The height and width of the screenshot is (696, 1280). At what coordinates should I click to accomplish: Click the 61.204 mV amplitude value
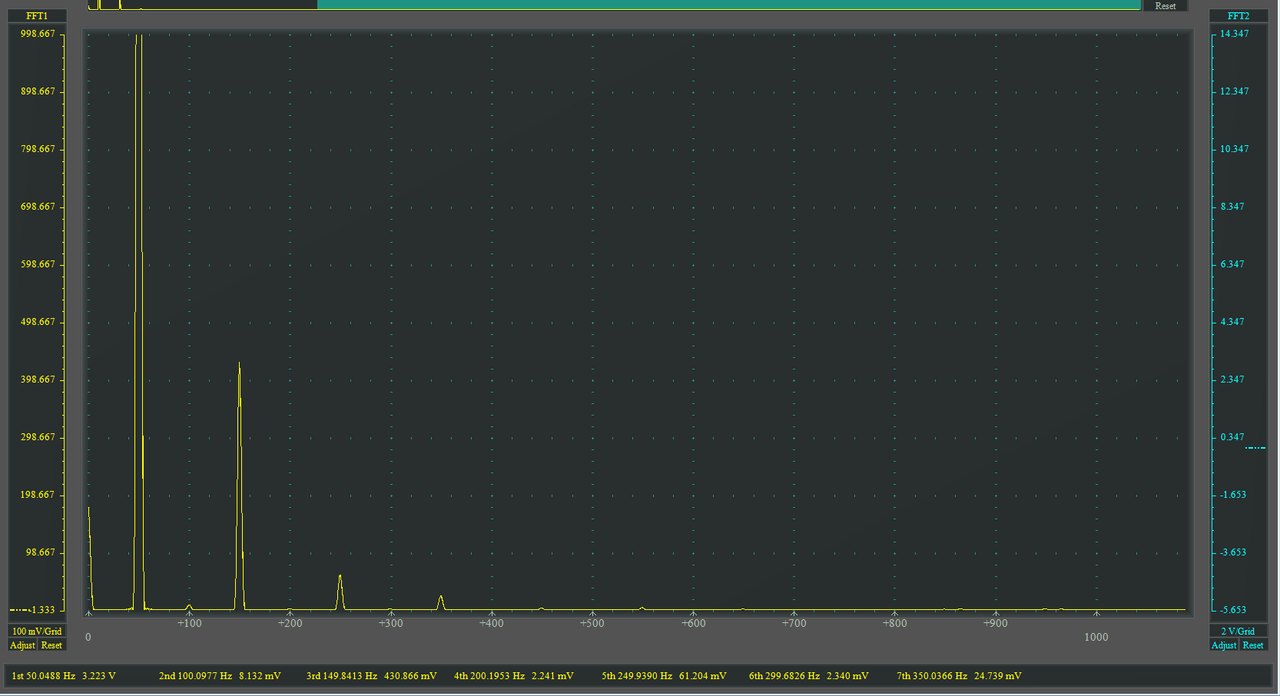(703, 676)
